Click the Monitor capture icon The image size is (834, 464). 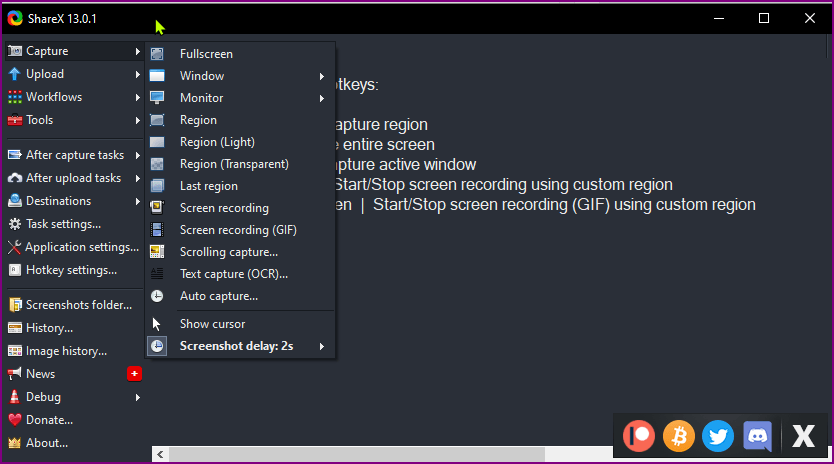[x=157, y=98]
